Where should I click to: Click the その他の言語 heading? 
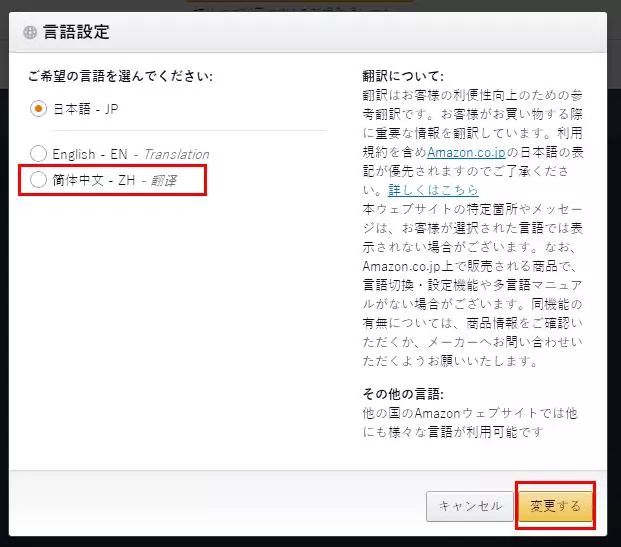pyautogui.click(x=403, y=394)
